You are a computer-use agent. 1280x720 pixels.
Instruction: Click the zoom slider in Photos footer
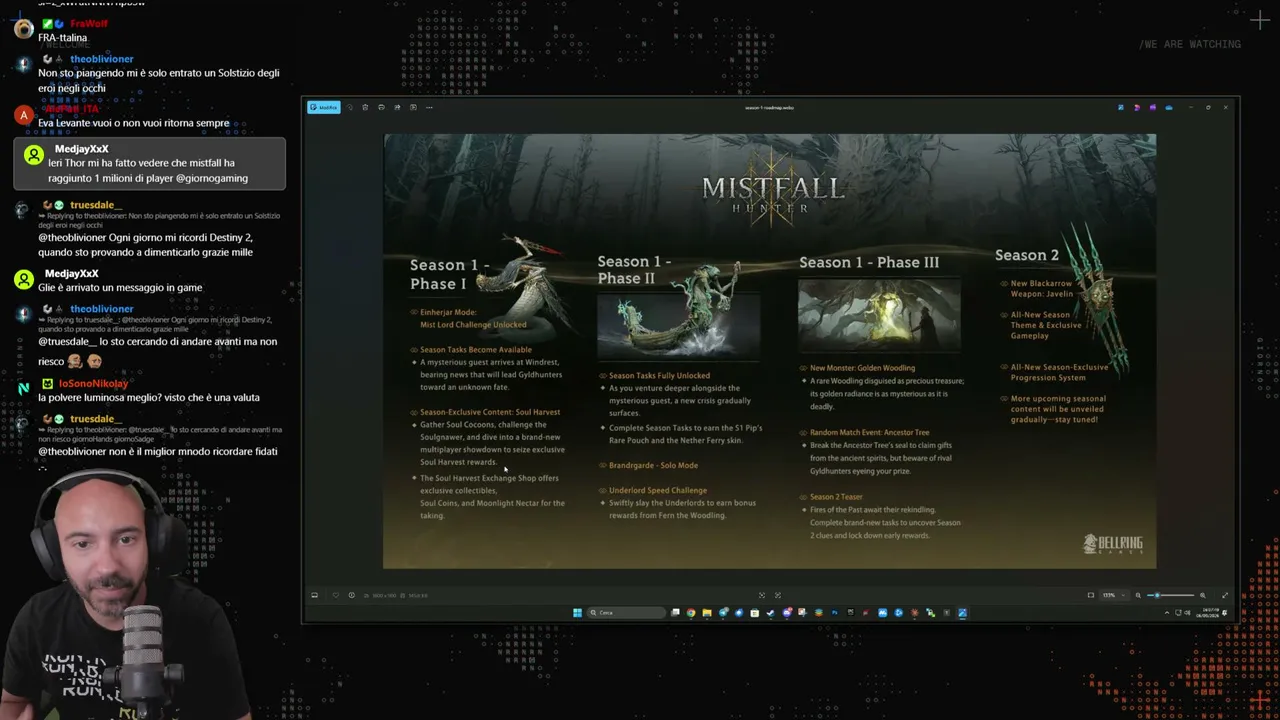click(1170, 595)
